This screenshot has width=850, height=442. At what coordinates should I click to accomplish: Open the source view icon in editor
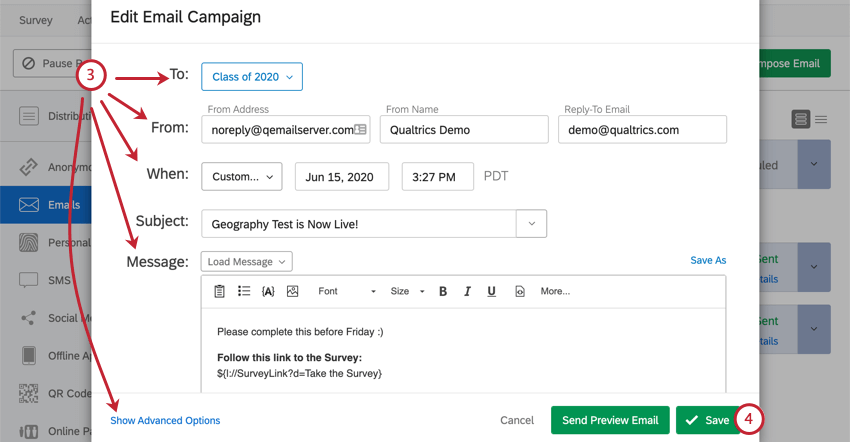[519, 291]
